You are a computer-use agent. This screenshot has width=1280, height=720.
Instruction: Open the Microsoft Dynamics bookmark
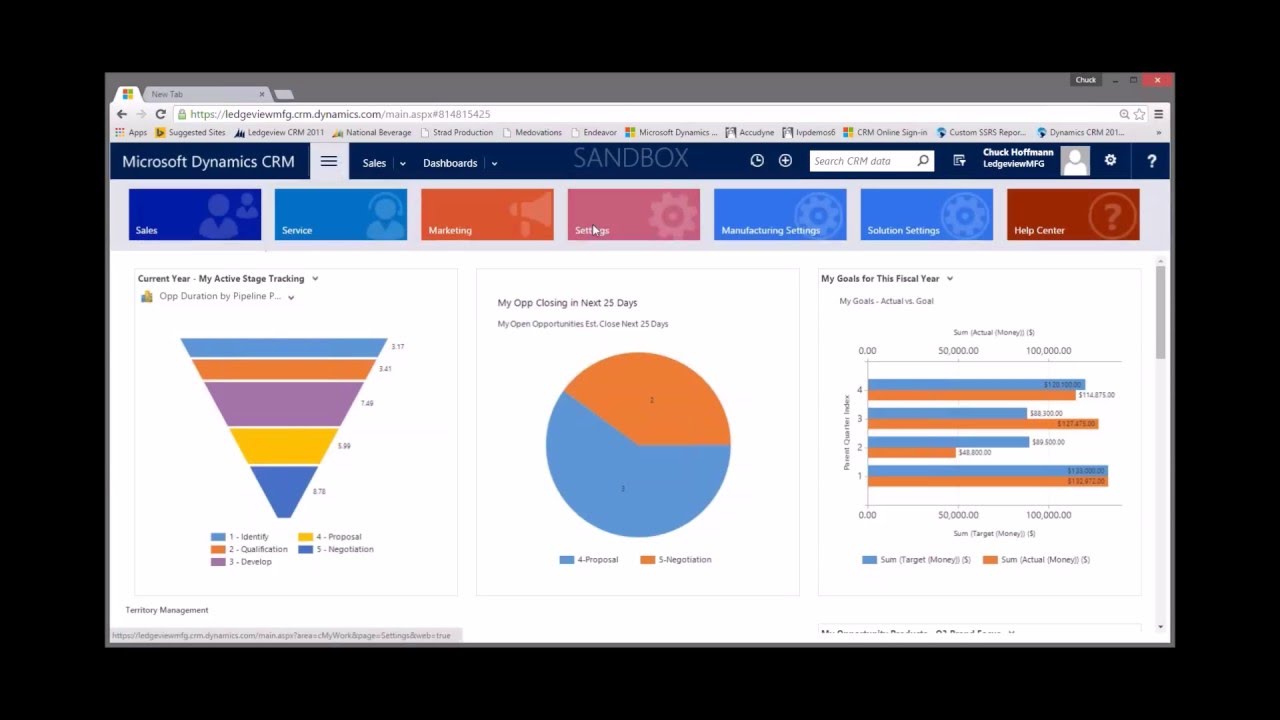click(671, 132)
